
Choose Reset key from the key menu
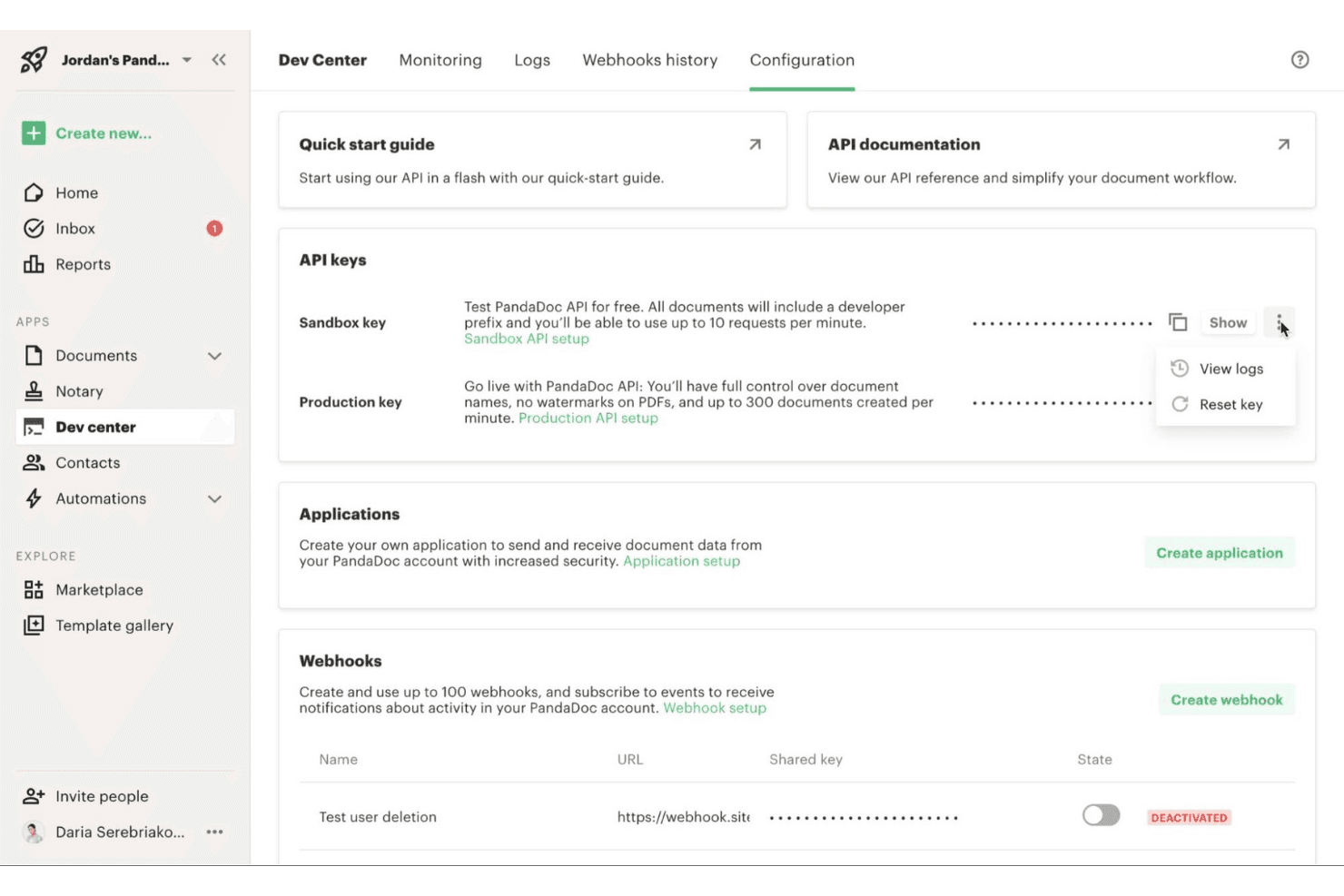point(1226,404)
